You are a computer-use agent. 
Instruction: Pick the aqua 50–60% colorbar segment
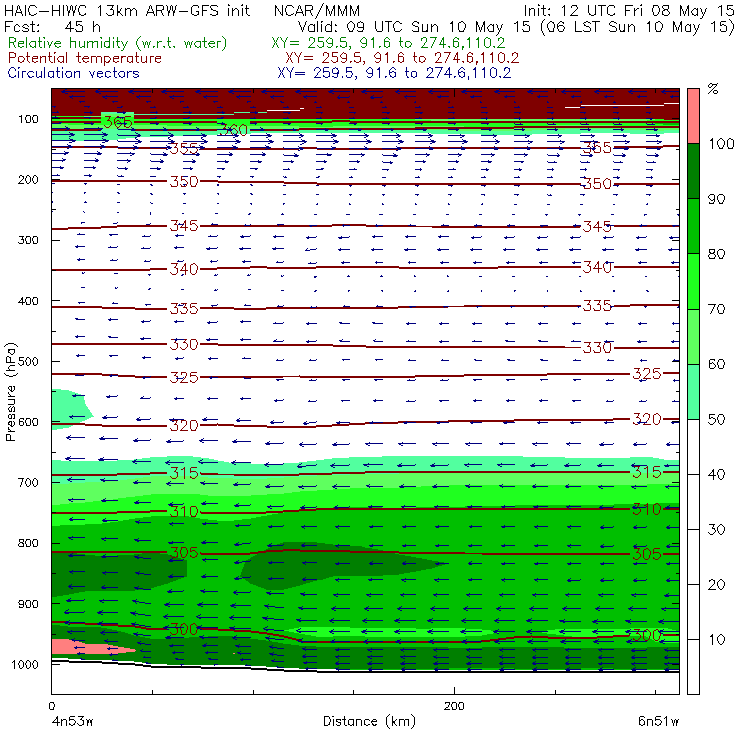pos(693,392)
